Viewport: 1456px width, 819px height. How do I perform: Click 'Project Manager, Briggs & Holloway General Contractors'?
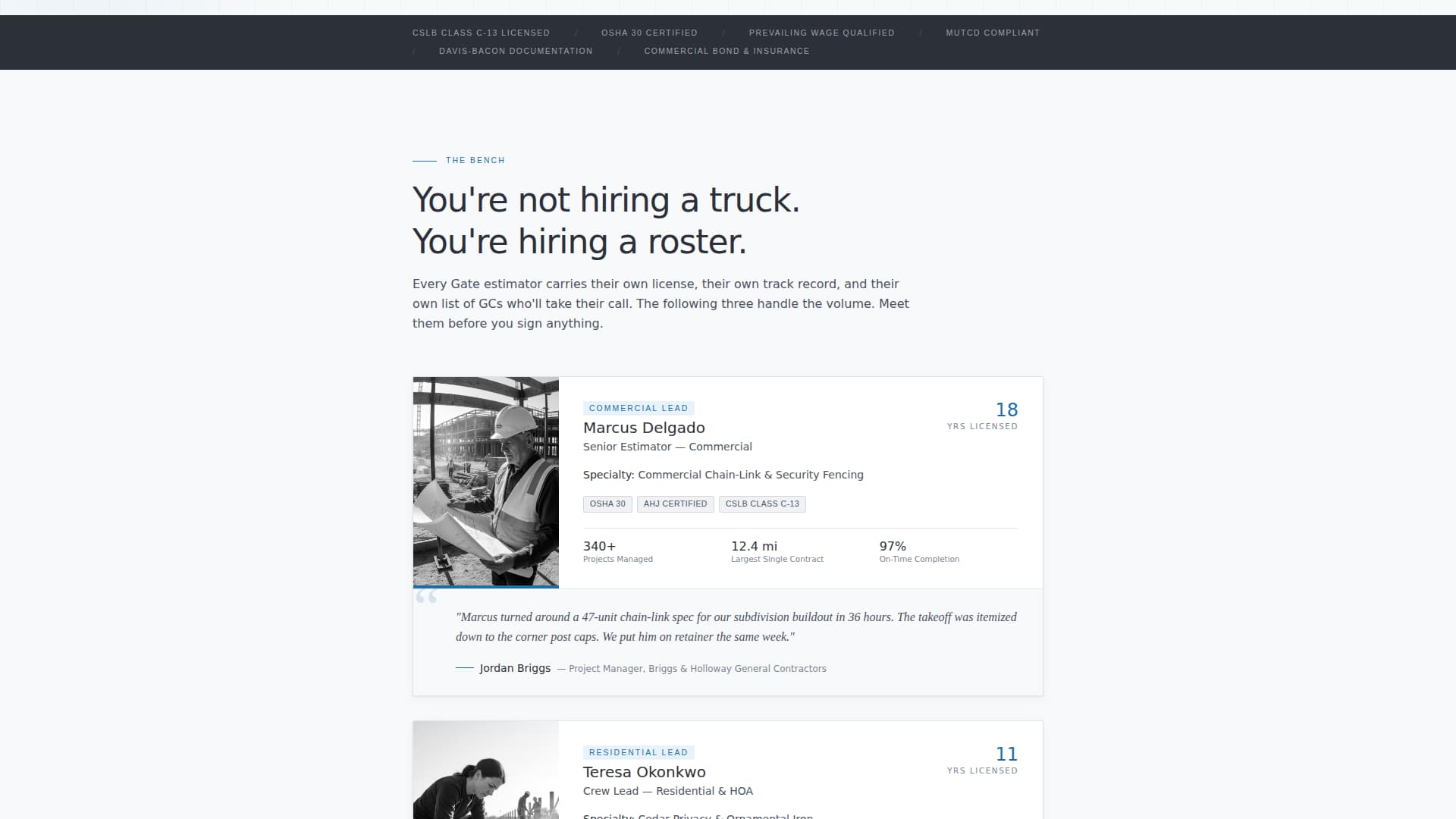point(698,669)
